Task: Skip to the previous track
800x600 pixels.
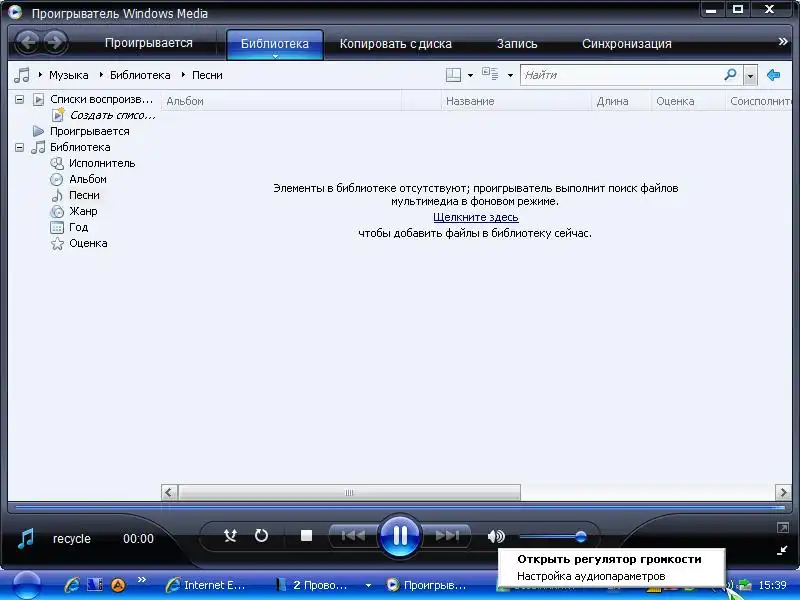Action: coord(353,536)
